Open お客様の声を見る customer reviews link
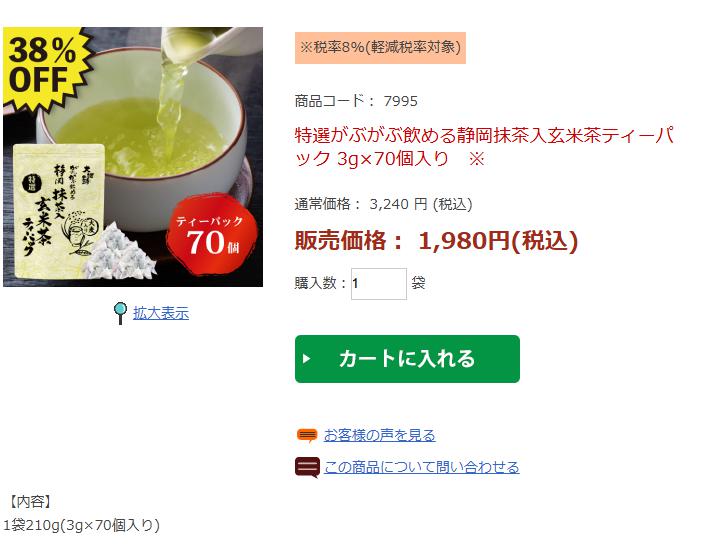Screen dimensions: 708x545 [x=380, y=435]
